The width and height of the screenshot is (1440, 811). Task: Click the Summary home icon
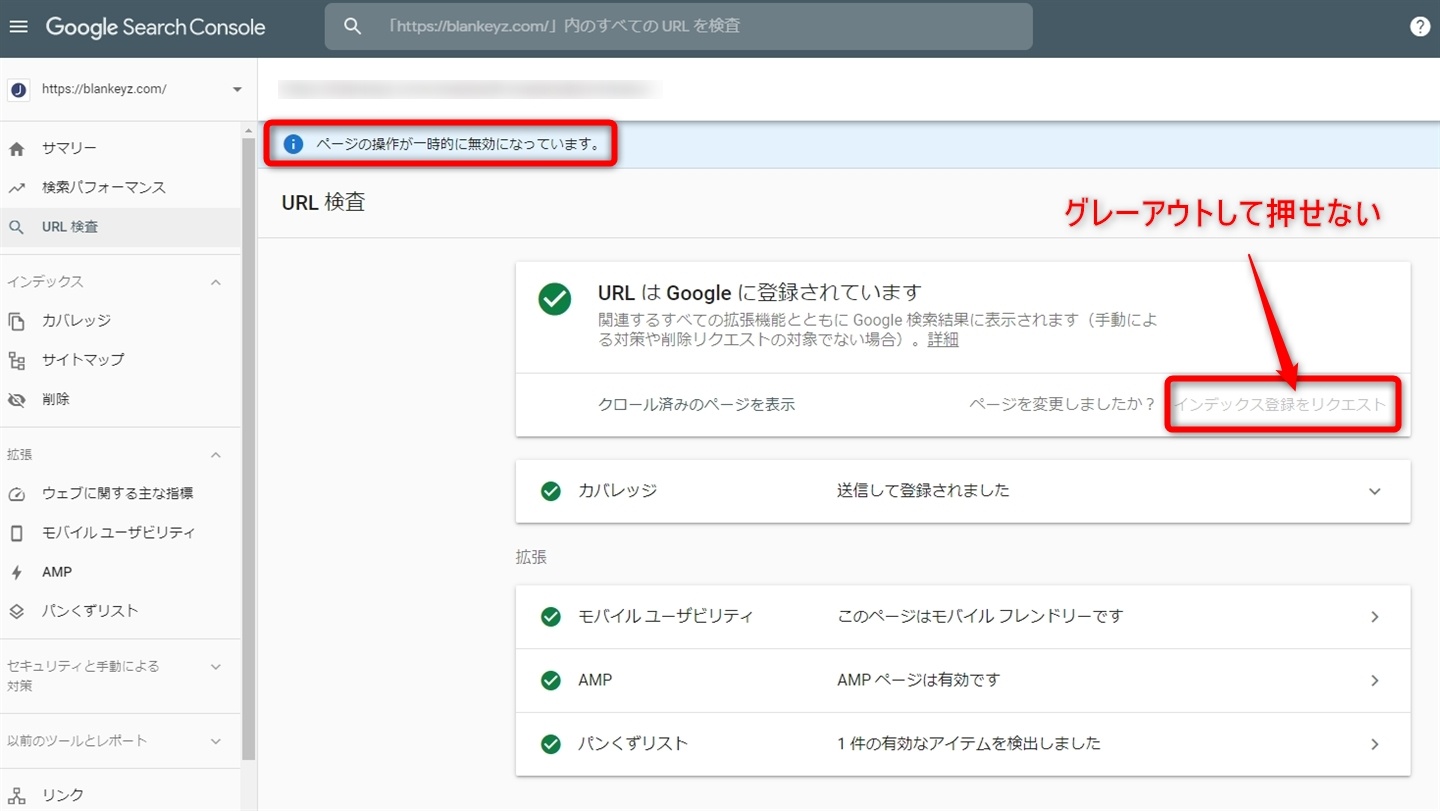pos(16,149)
